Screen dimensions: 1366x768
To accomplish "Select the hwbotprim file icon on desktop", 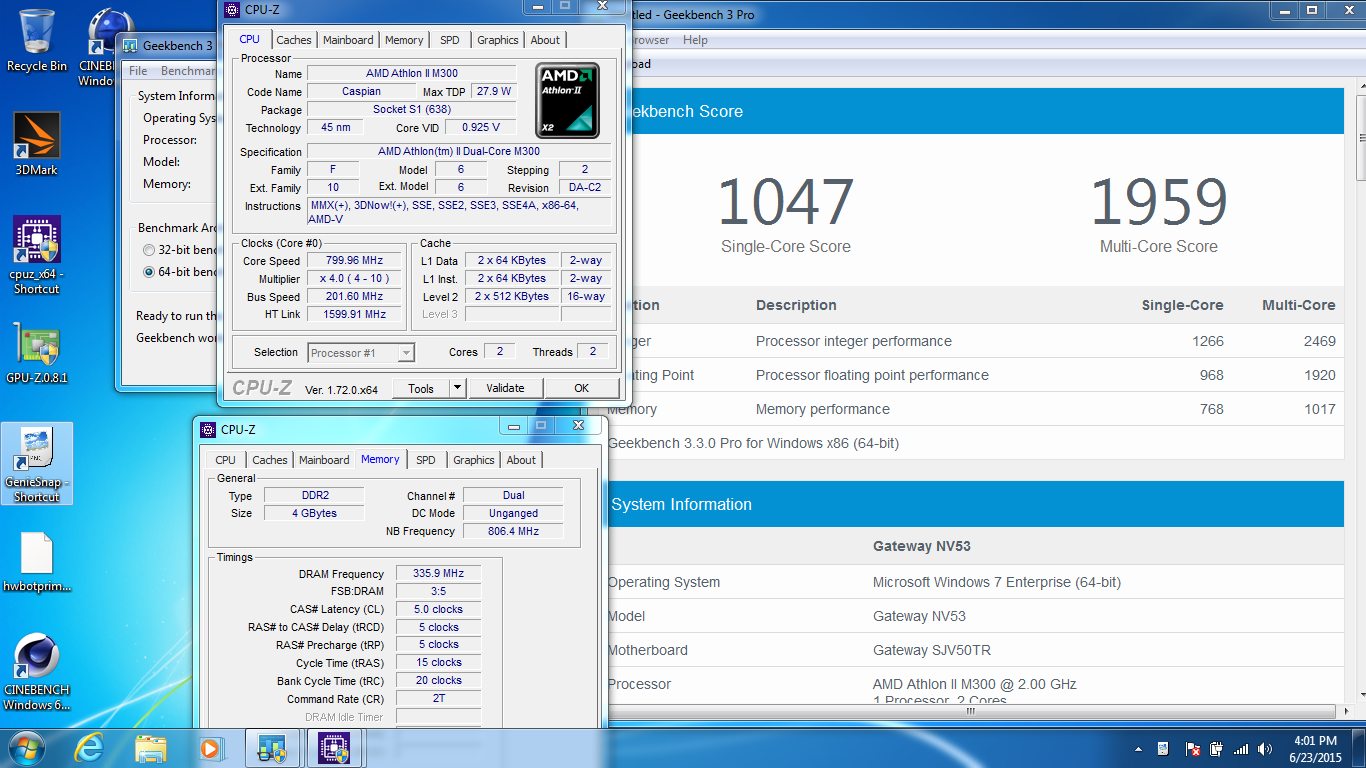I will click(37, 563).
